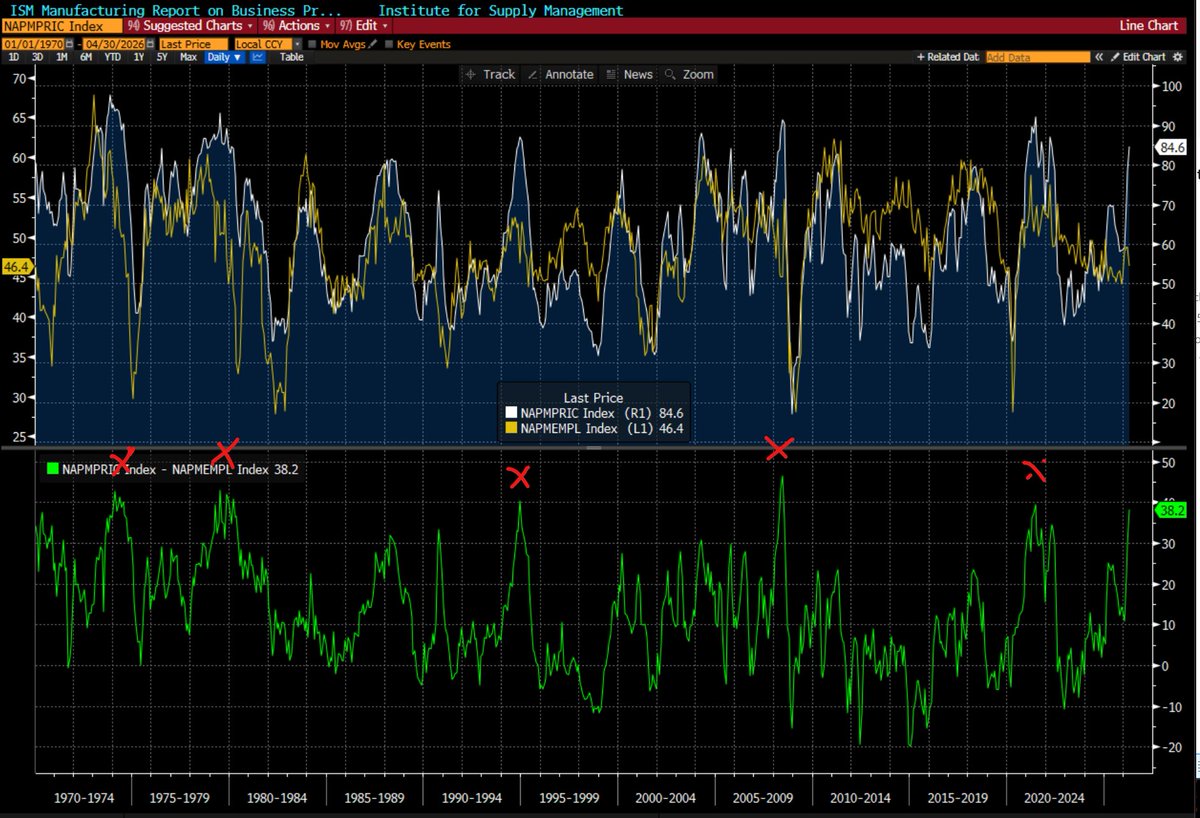Open the Suggested Charts menu

pyautogui.click(x=192, y=25)
